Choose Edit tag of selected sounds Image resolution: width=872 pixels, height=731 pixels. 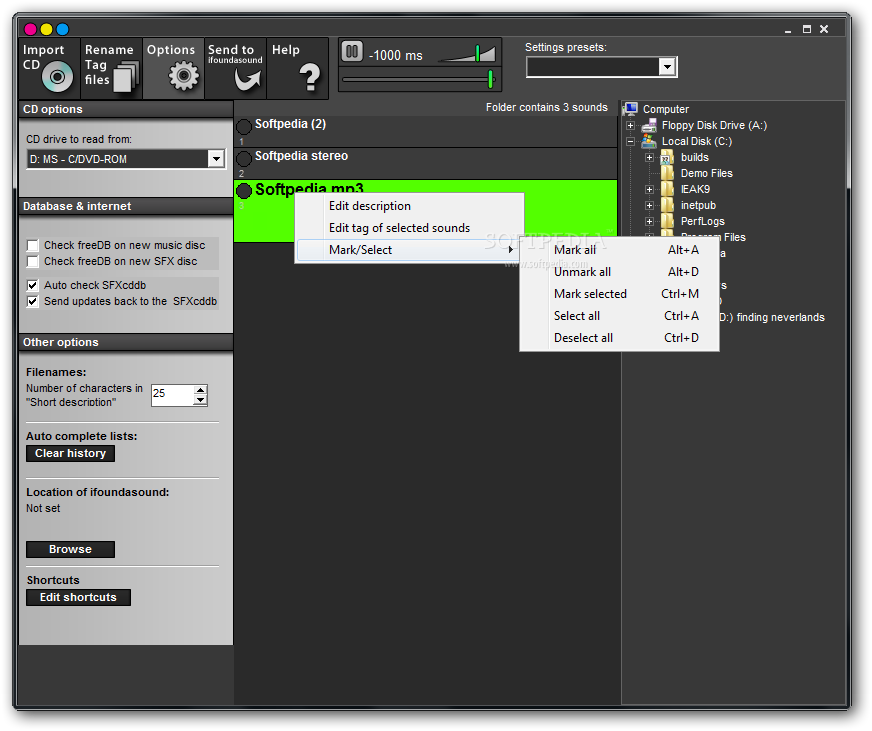(x=409, y=228)
